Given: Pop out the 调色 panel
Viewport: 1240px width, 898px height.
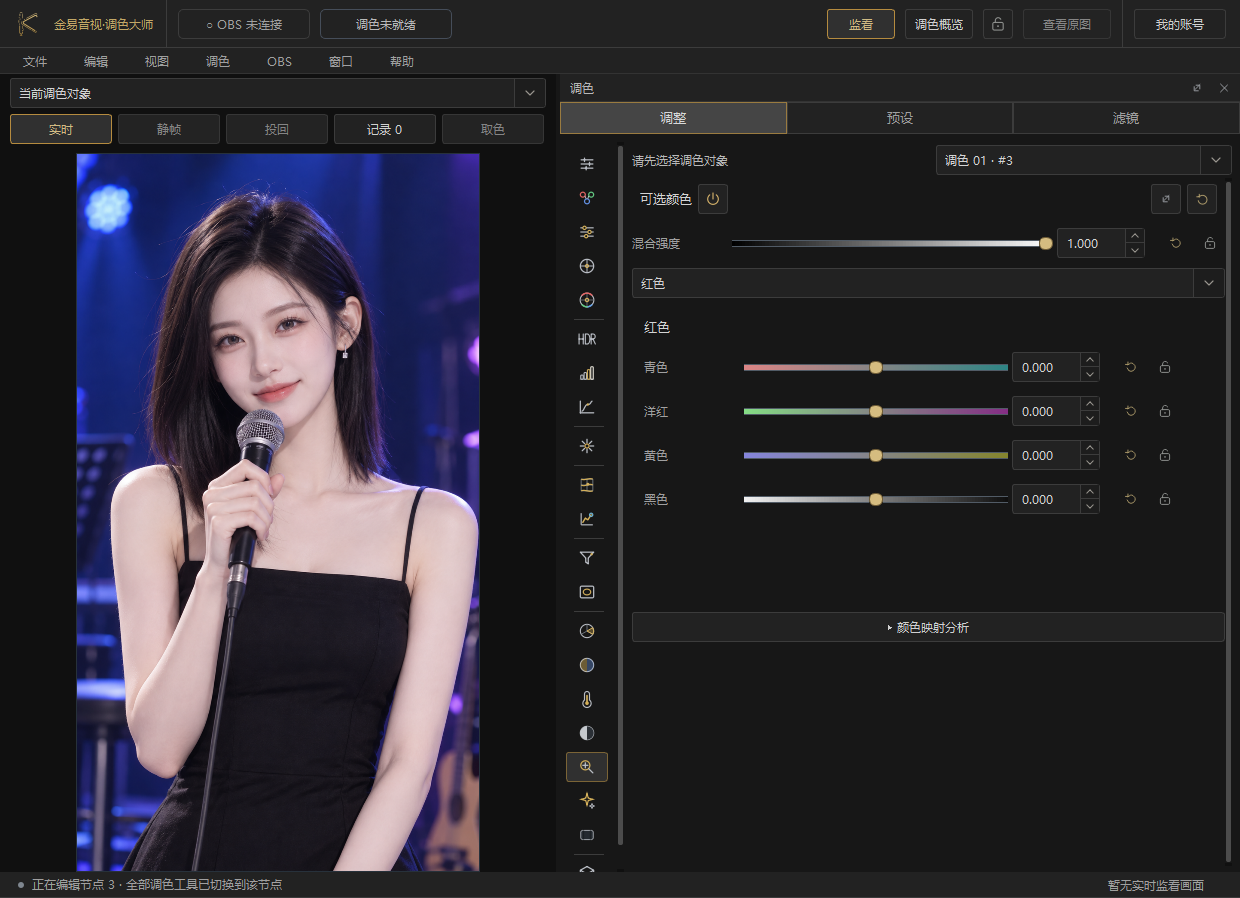Looking at the screenshot, I should pos(1197,88).
